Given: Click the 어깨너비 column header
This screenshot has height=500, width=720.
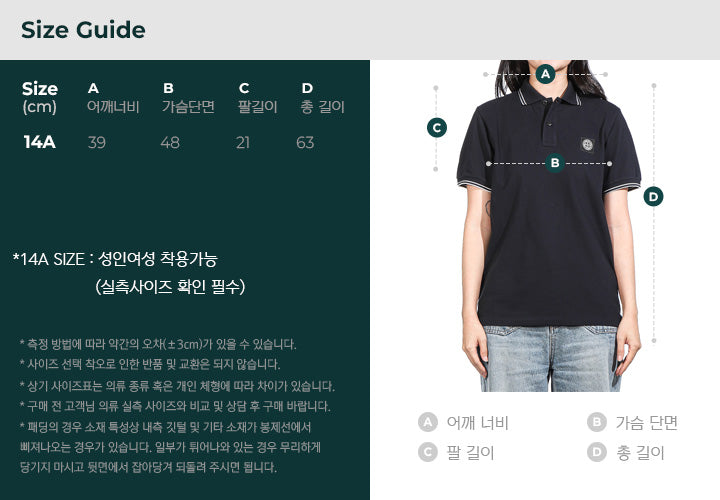Looking at the screenshot, I should coord(113,107).
